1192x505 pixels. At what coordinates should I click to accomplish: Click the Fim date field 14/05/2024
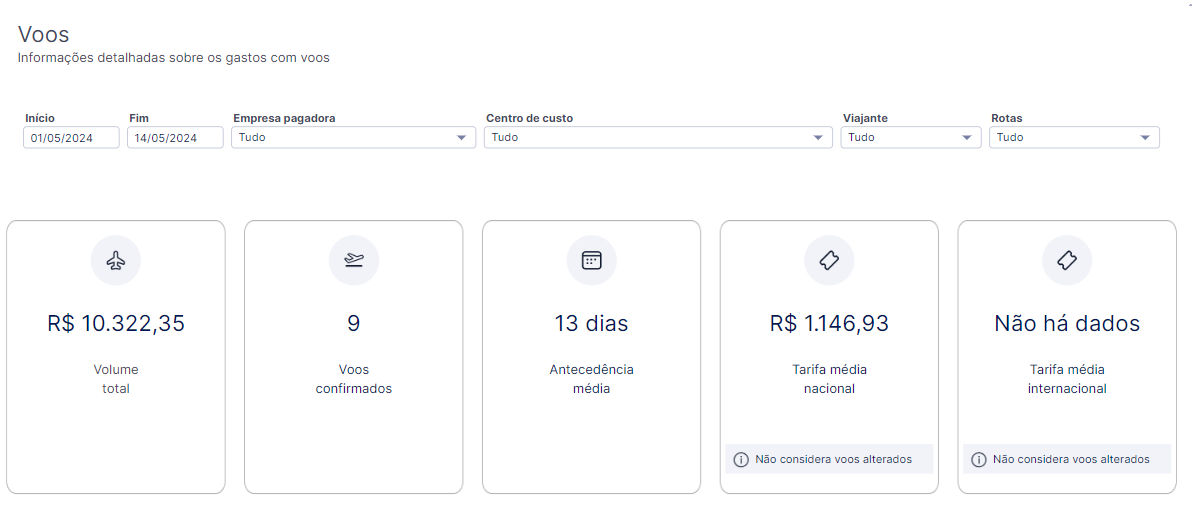coord(175,138)
